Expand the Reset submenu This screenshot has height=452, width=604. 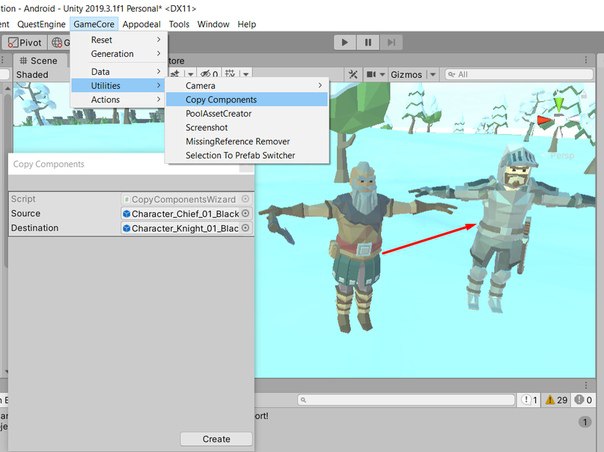pyautogui.click(x=119, y=40)
